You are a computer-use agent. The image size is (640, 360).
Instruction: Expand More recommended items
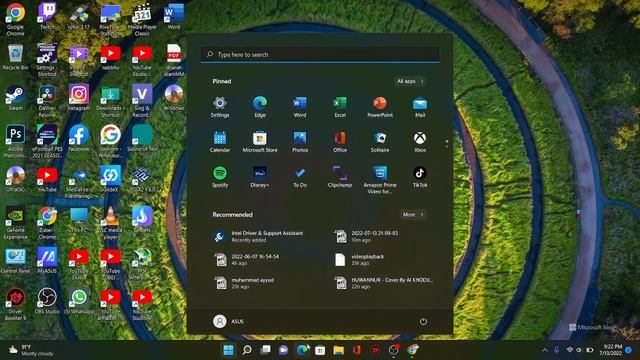pos(413,214)
